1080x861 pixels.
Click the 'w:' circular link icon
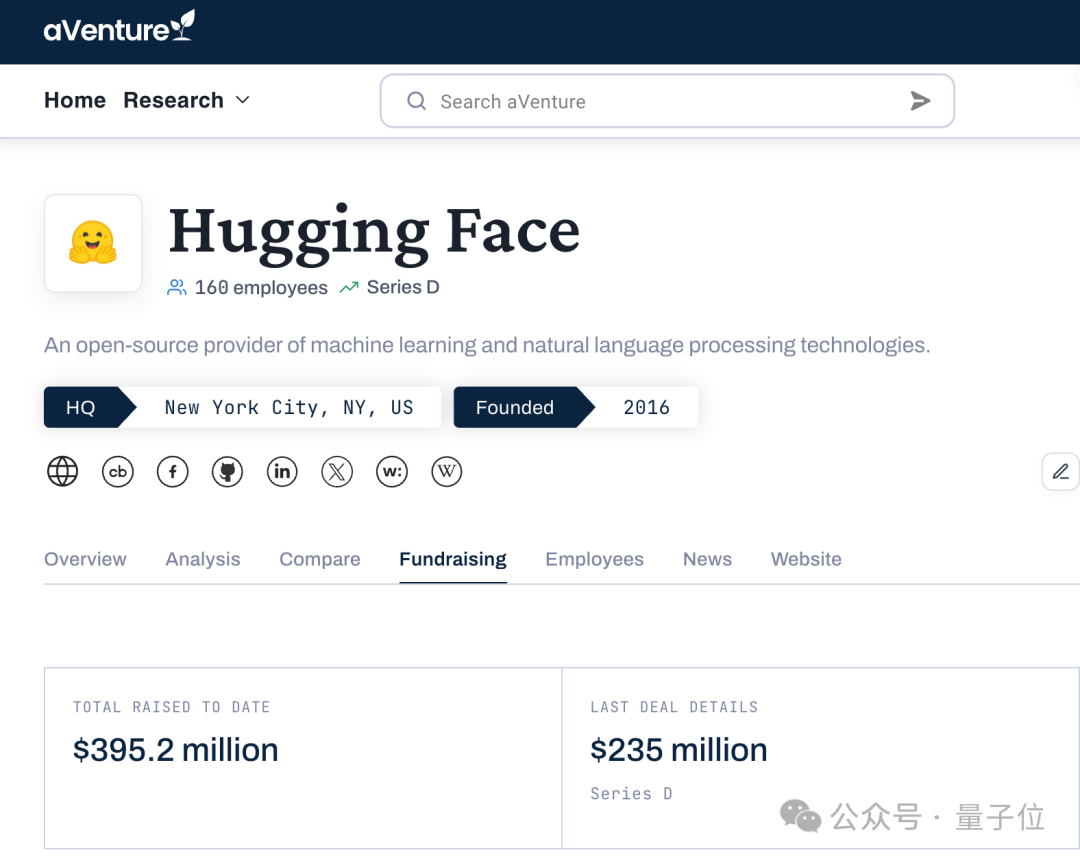click(392, 472)
